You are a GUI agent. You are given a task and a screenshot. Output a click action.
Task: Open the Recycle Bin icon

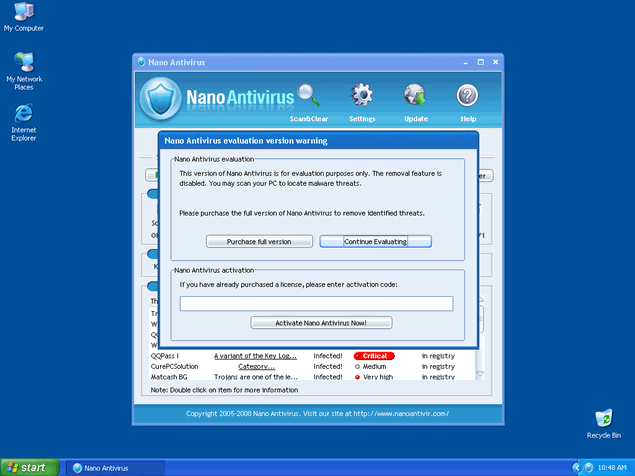[603, 418]
